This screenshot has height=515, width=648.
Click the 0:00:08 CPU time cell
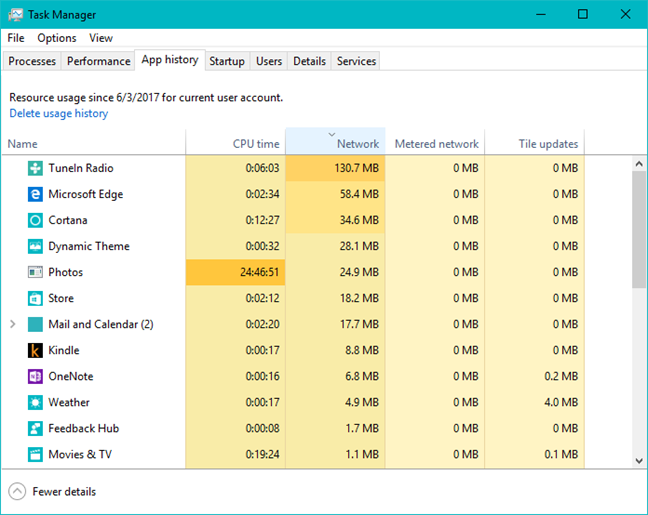pos(236,429)
